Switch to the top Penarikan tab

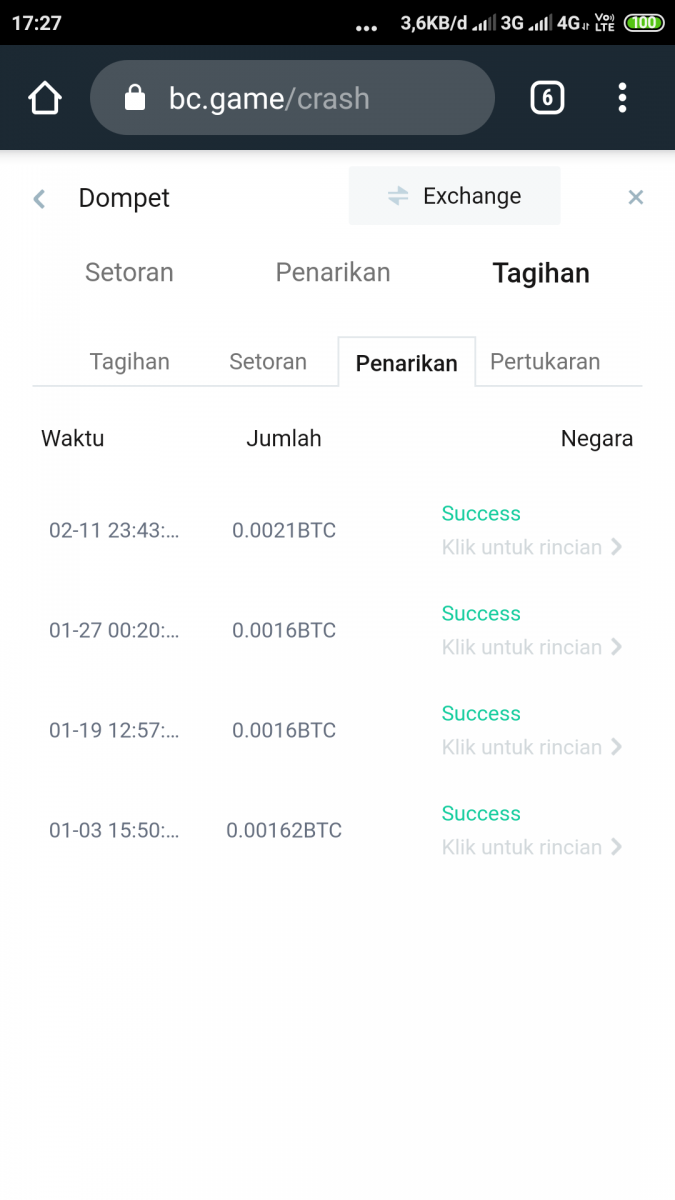pos(333,273)
